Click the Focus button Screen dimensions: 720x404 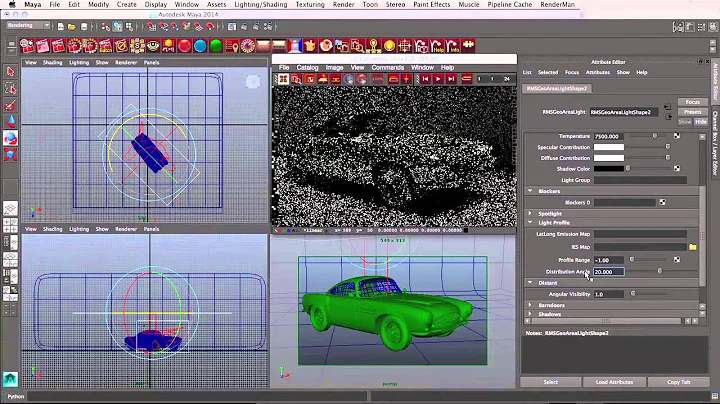coord(692,102)
